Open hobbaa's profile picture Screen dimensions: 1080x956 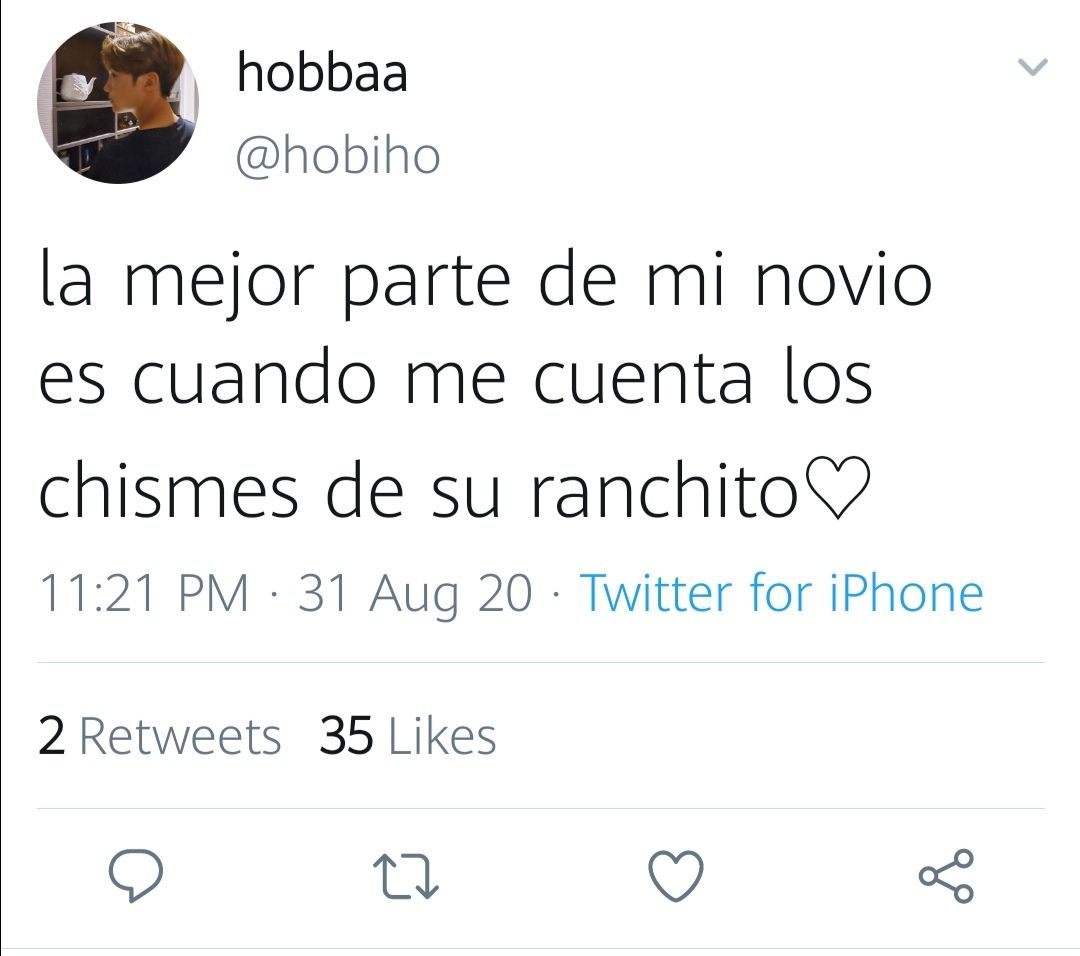[118, 103]
